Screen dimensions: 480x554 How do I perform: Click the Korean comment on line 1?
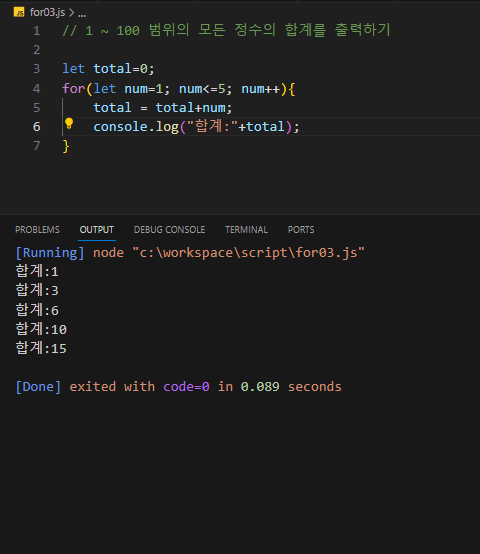tap(226, 30)
